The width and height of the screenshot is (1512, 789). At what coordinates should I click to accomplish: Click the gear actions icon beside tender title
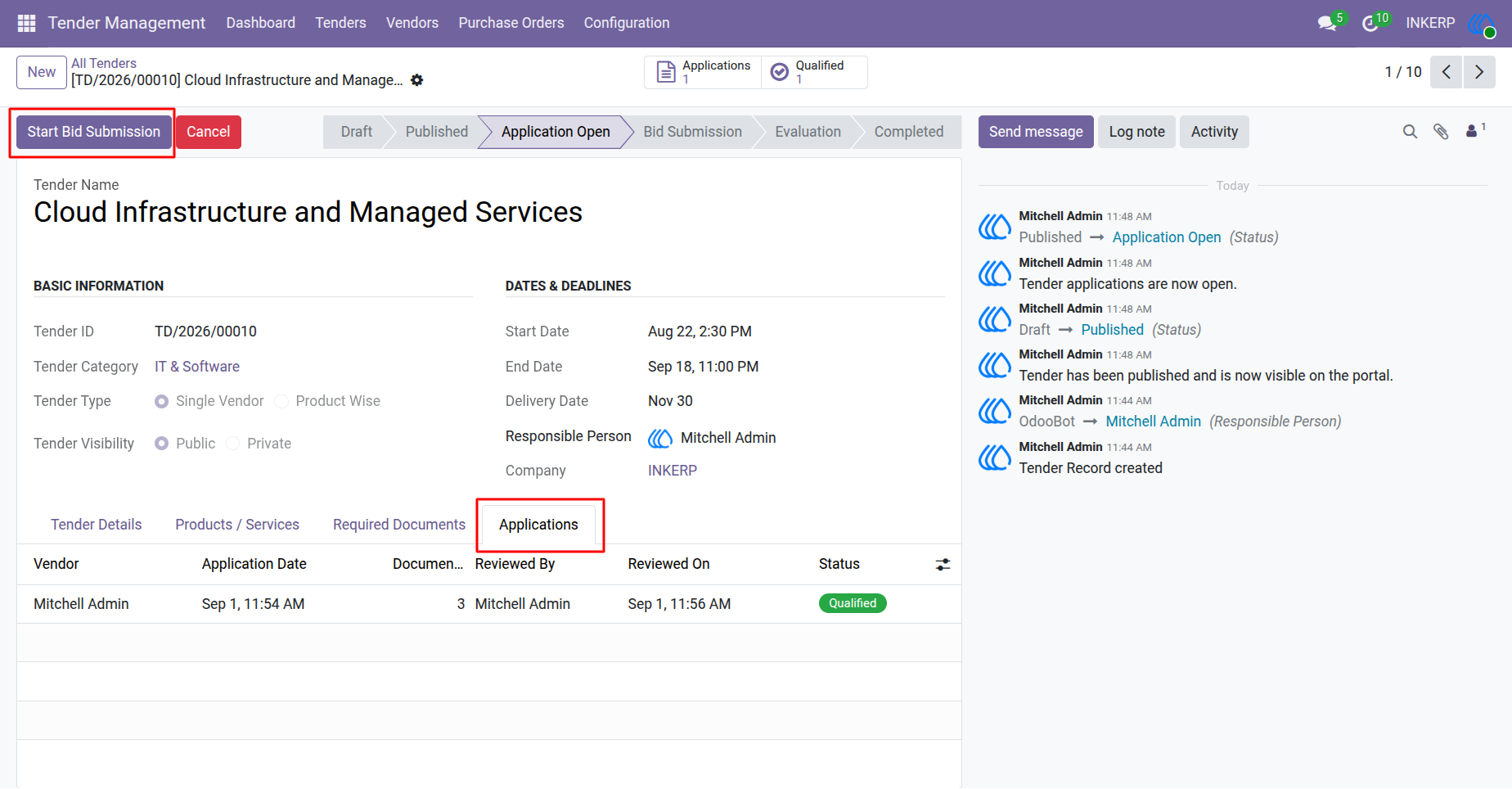pyautogui.click(x=417, y=80)
